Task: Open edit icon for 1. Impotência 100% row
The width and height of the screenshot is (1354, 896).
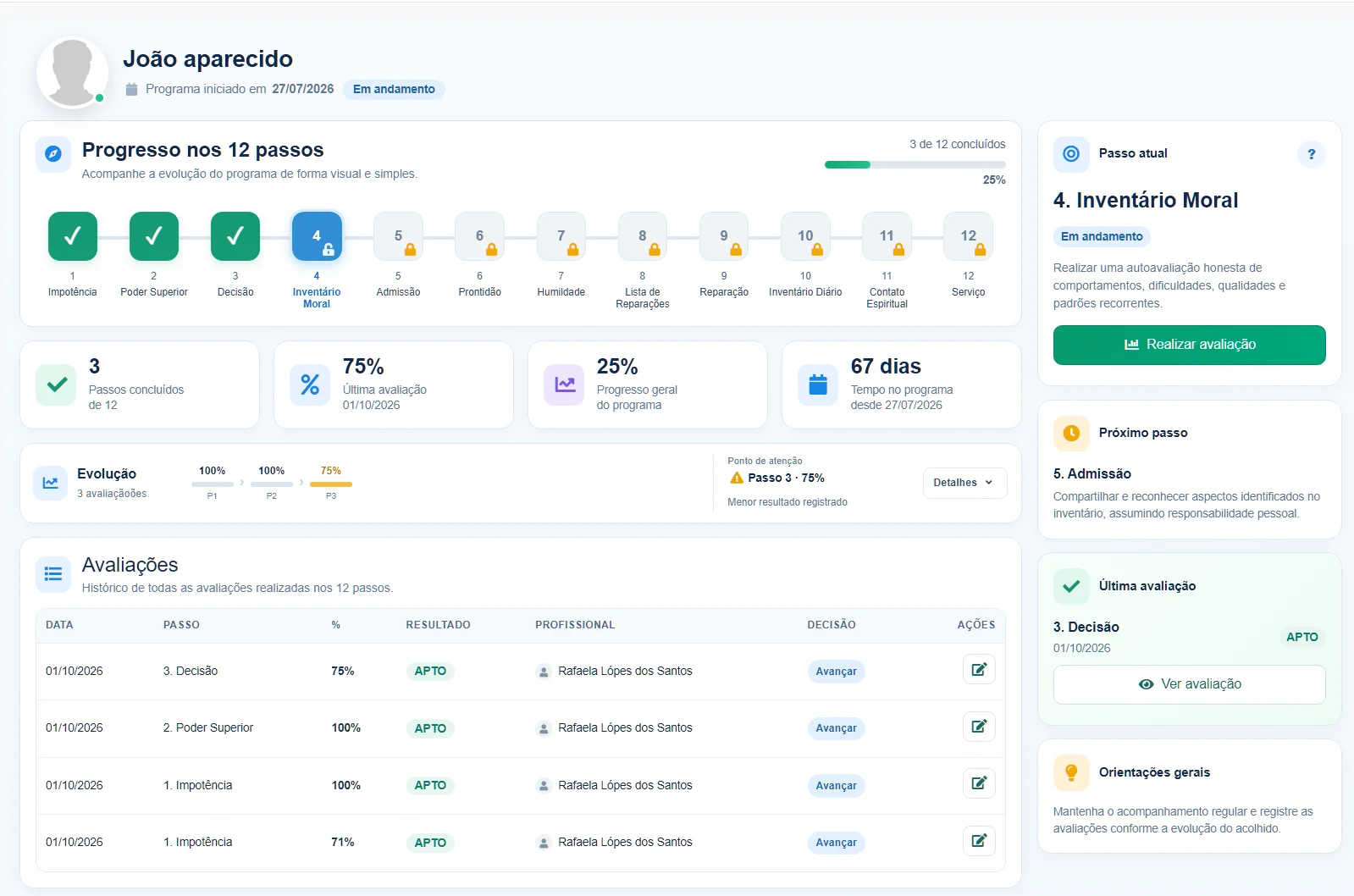Action: 979,783
